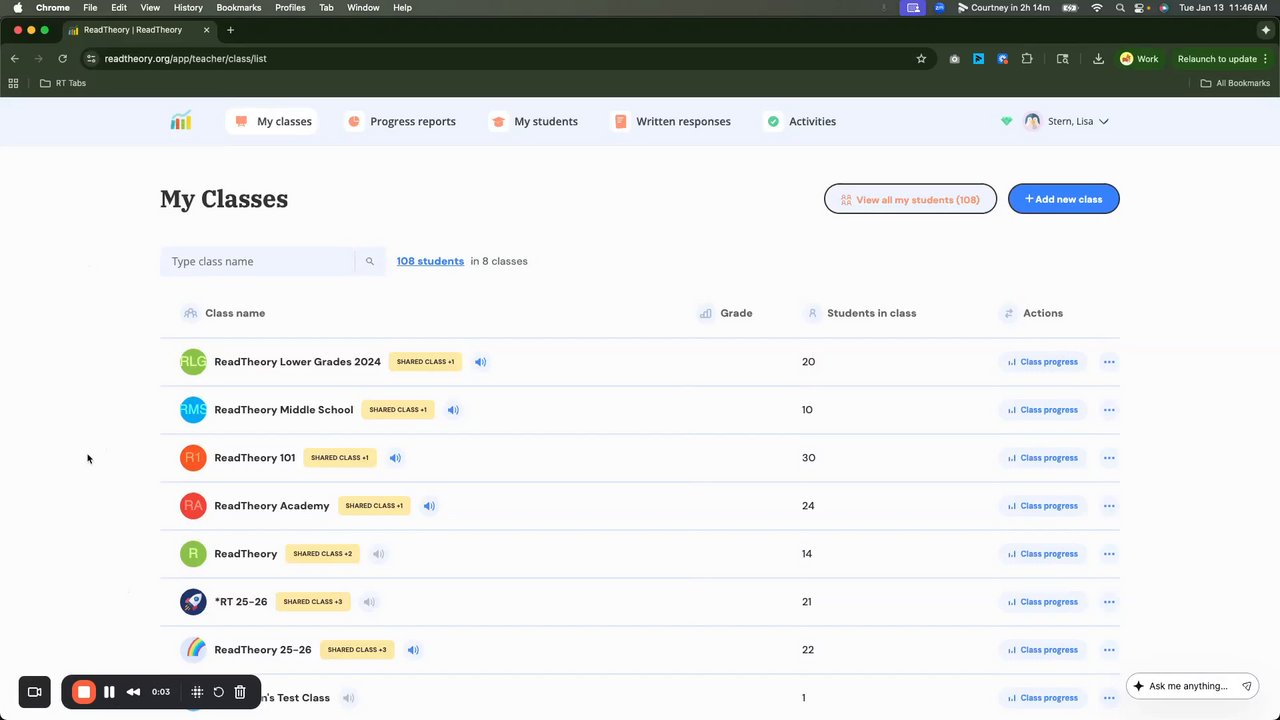Stop the screen recording
This screenshot has width=1280, height=720.
(84, 692)
